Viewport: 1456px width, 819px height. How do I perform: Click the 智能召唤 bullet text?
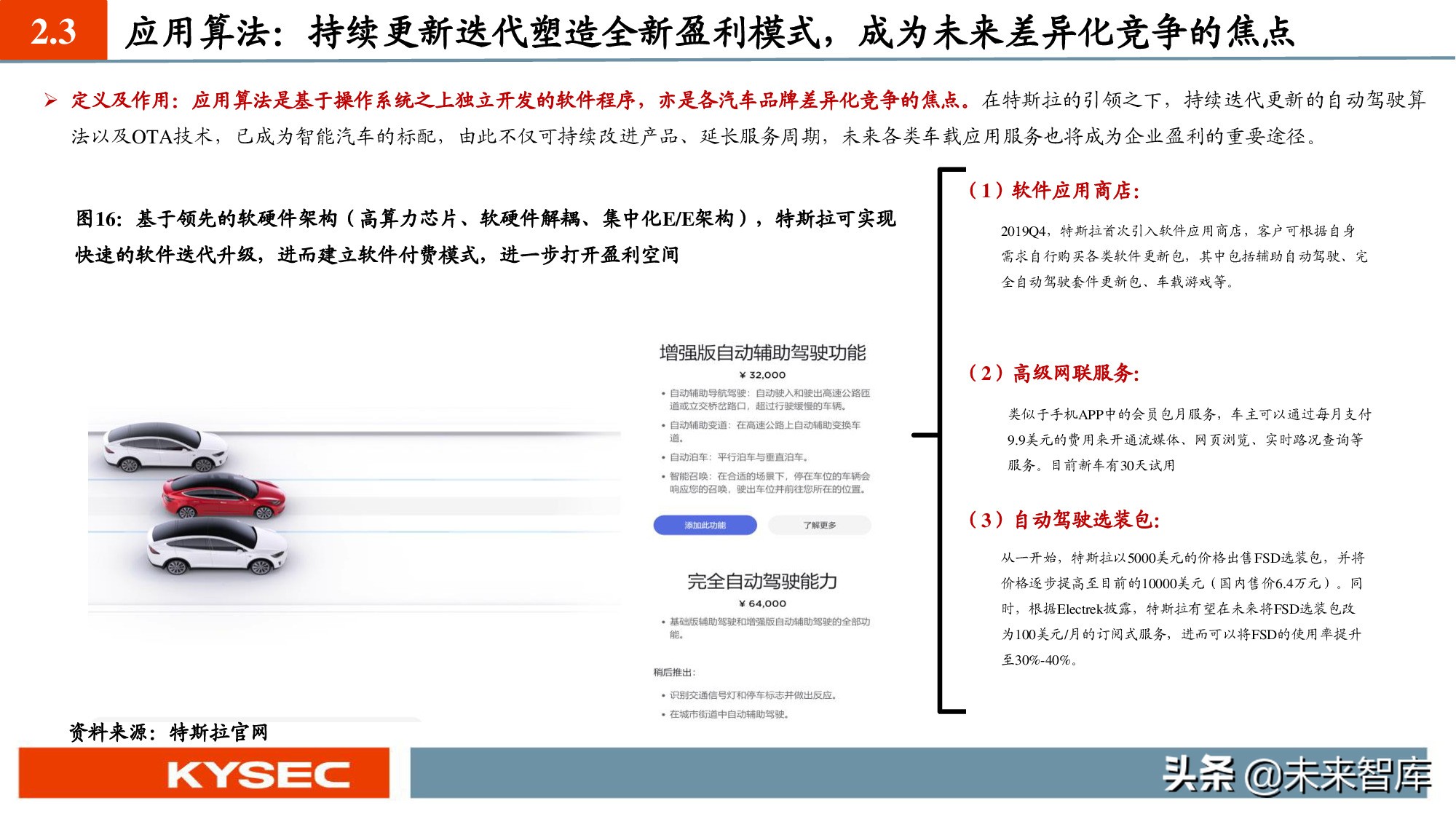tap(769, 483)
